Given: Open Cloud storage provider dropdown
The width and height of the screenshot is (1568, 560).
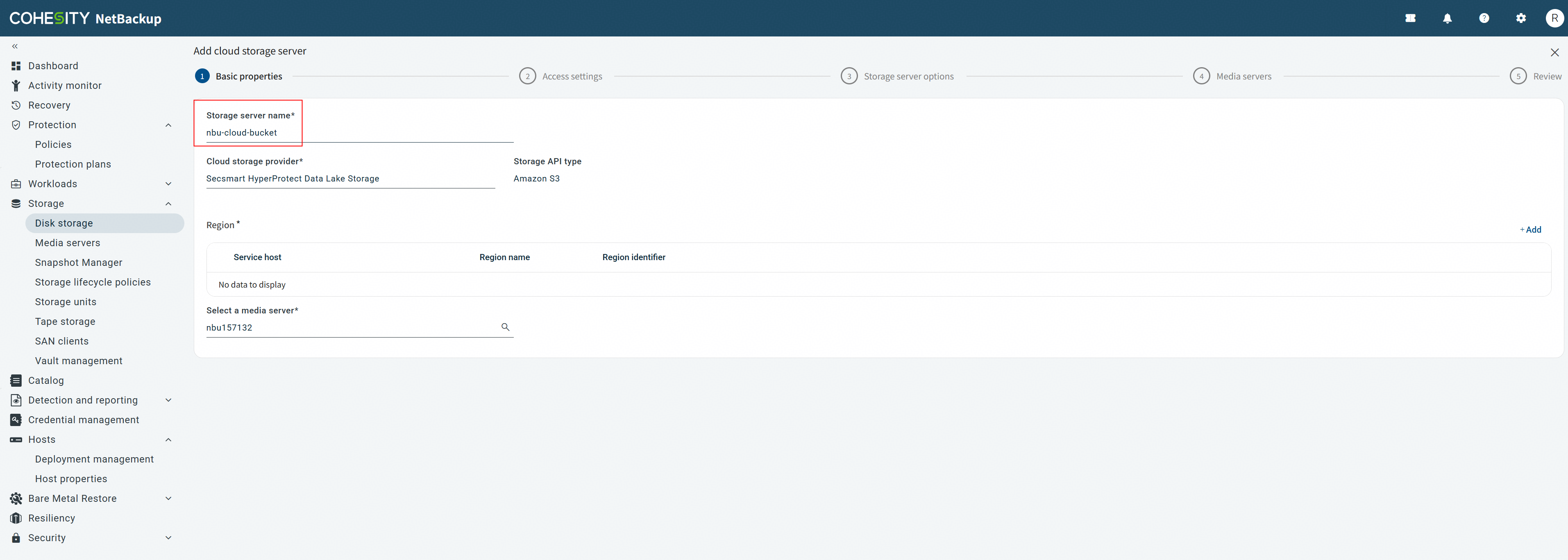Looking at the screenshot, I should point(351,178).
